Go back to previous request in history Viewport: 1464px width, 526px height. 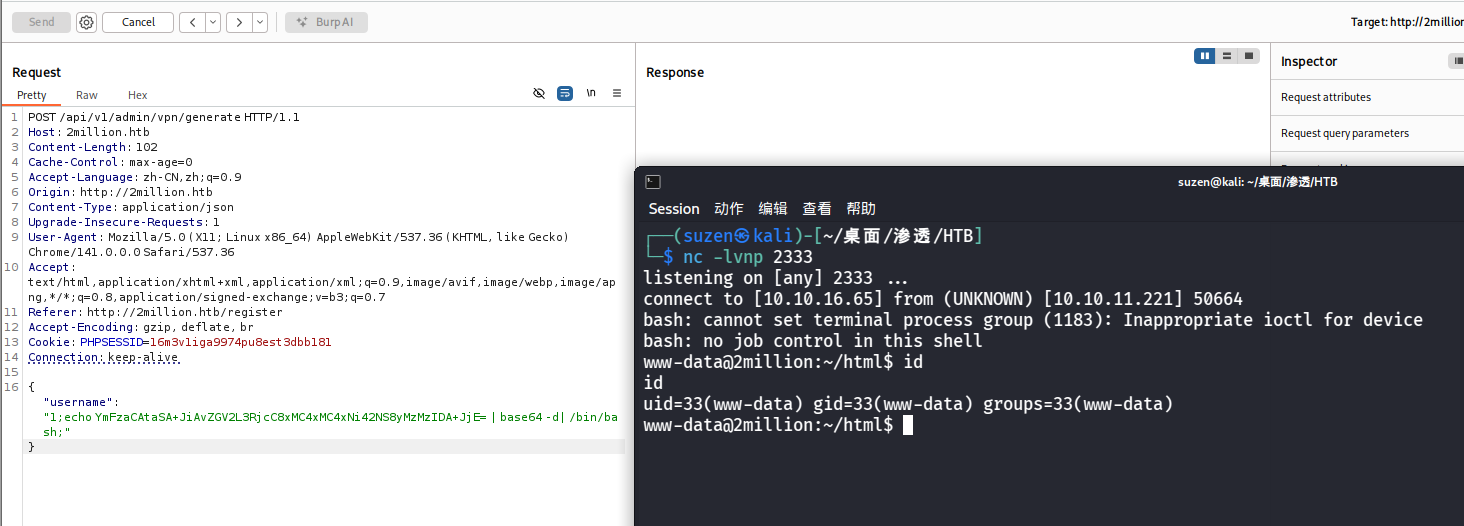click(192, 22)
